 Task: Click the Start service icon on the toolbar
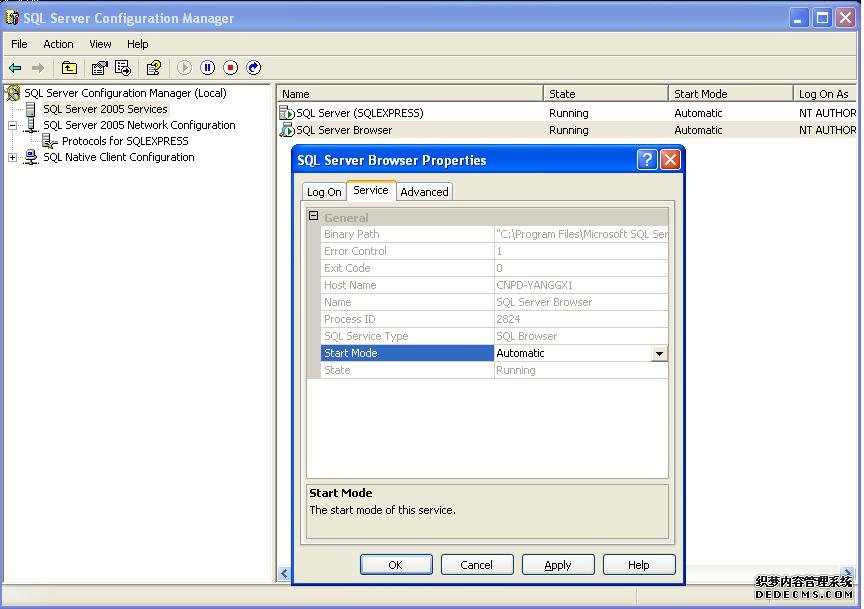point(185,68)
